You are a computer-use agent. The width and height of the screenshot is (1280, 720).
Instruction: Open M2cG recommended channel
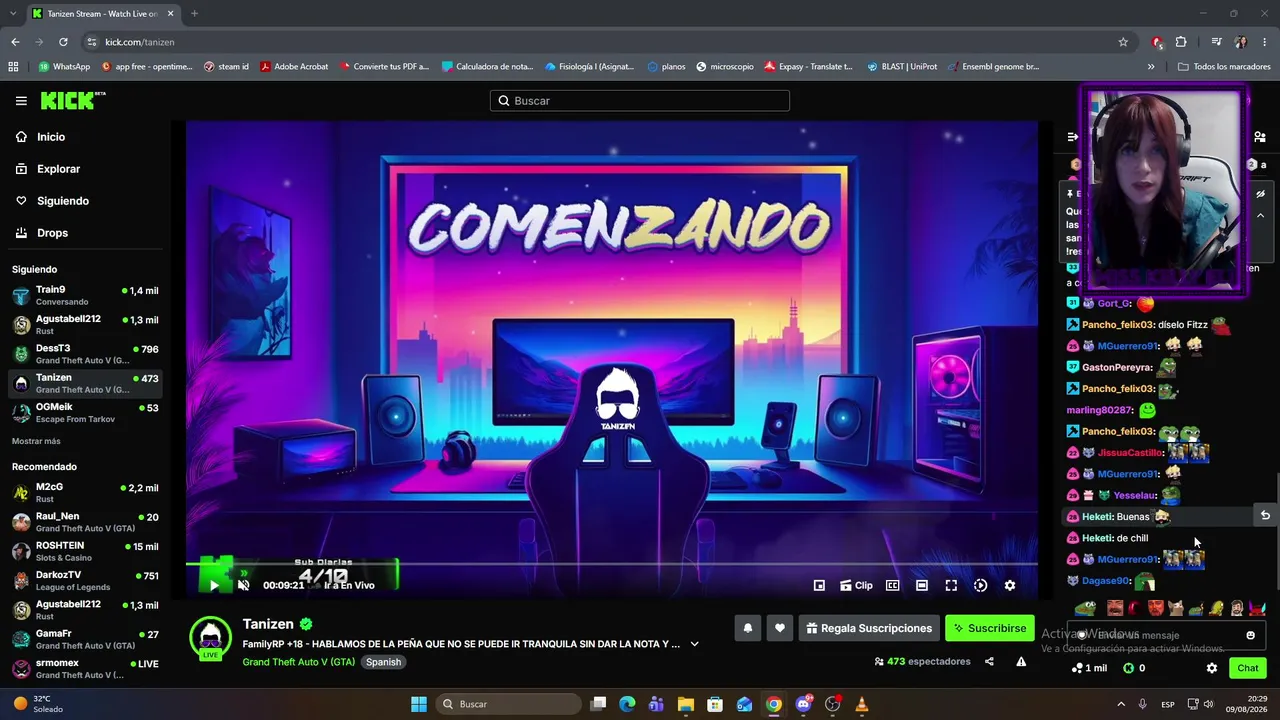(85, 492)
